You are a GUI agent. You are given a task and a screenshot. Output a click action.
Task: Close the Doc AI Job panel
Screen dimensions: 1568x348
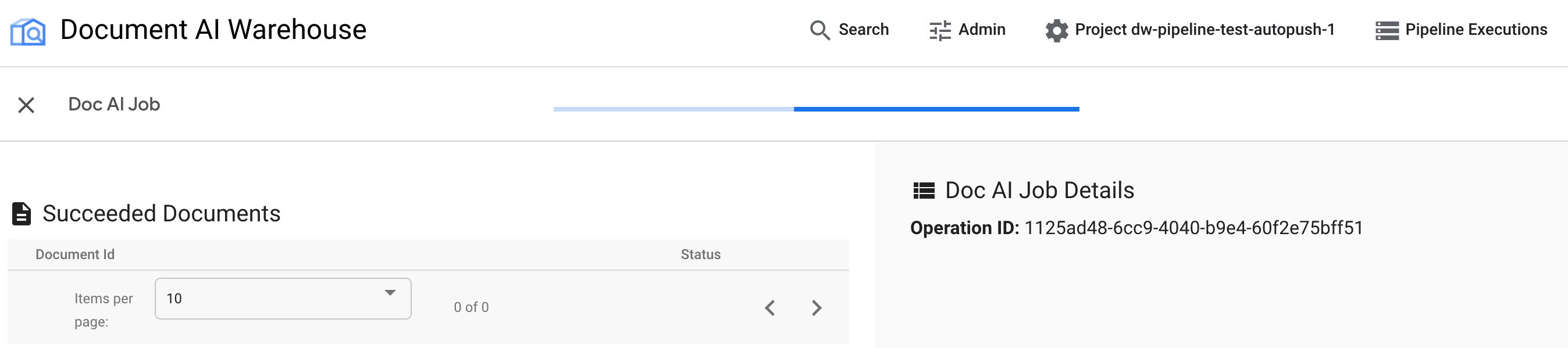(x=26, y=105)
